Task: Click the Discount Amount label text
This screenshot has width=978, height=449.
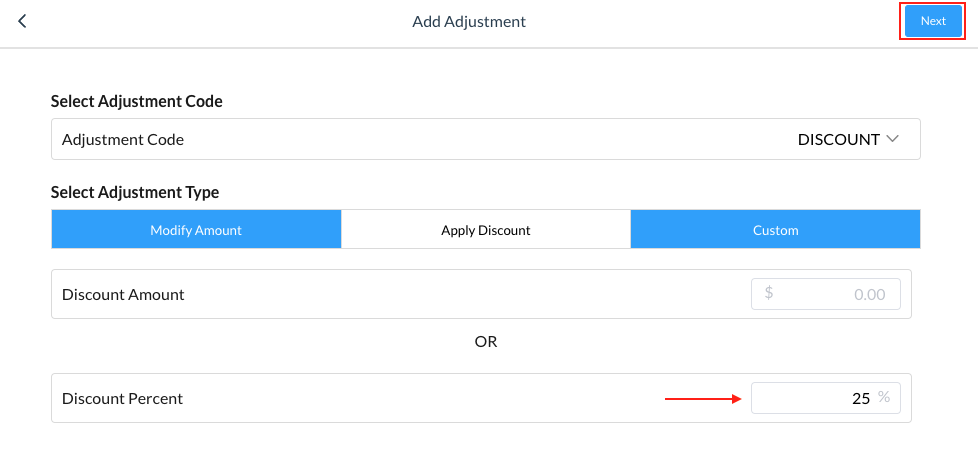Action: coord(123,295)
